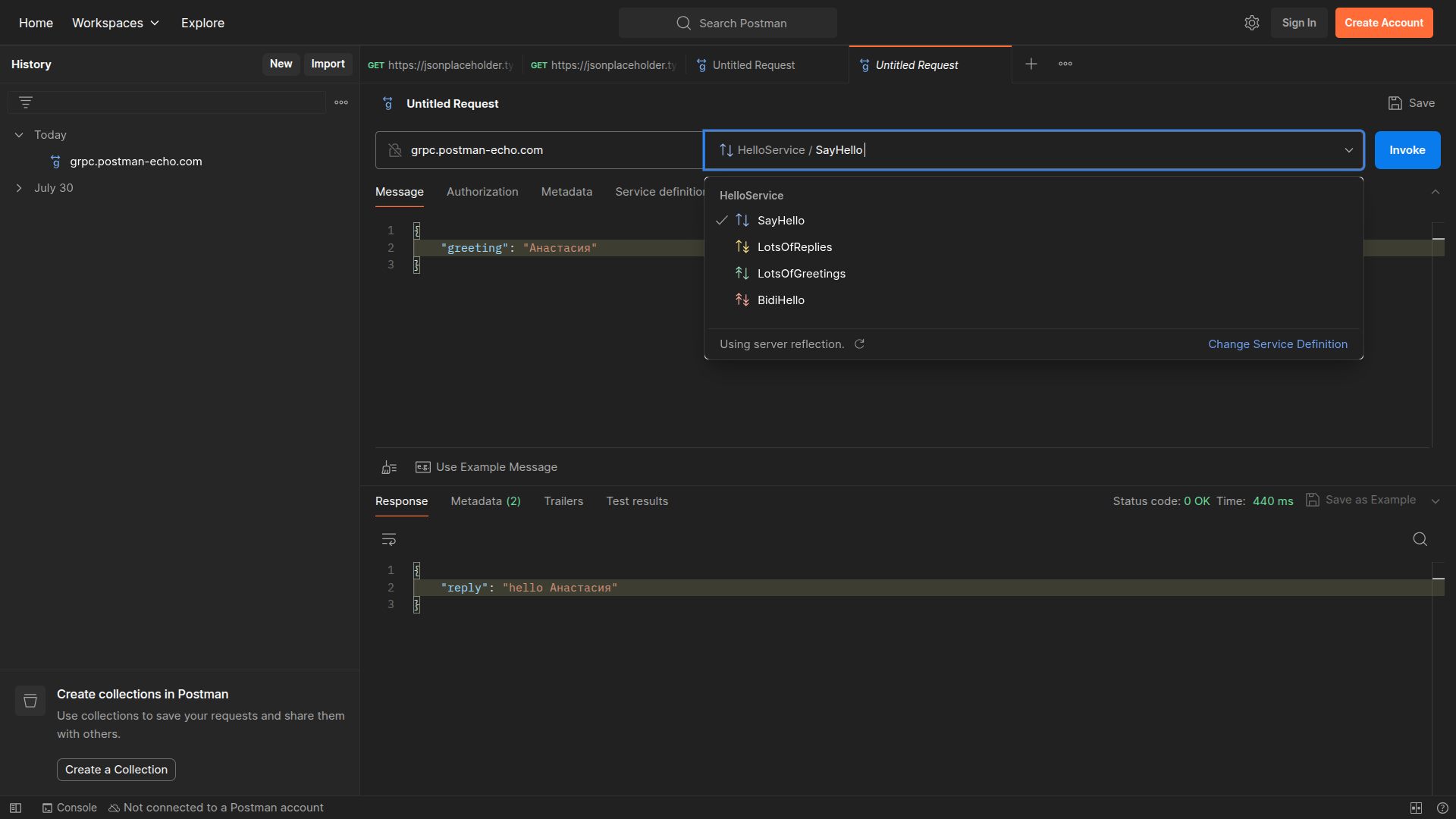Click Create Account button
Screen dimensions: 1456x819
(x=1384, y=23)
